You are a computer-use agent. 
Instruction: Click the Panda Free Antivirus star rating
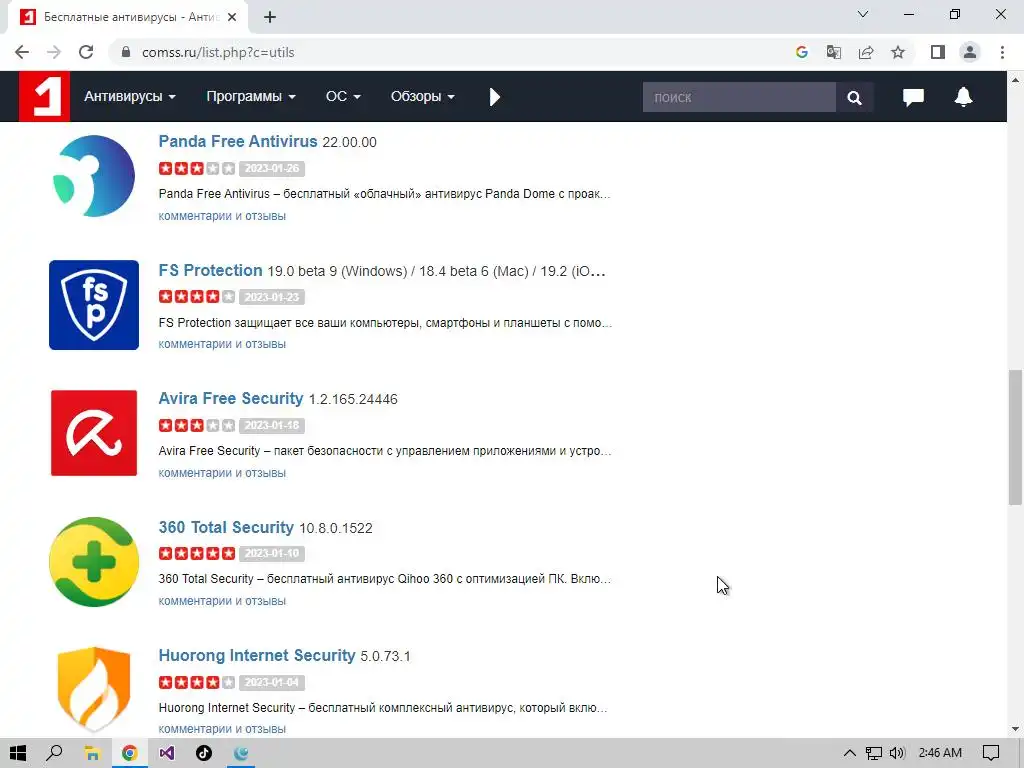tap(197, 168)
